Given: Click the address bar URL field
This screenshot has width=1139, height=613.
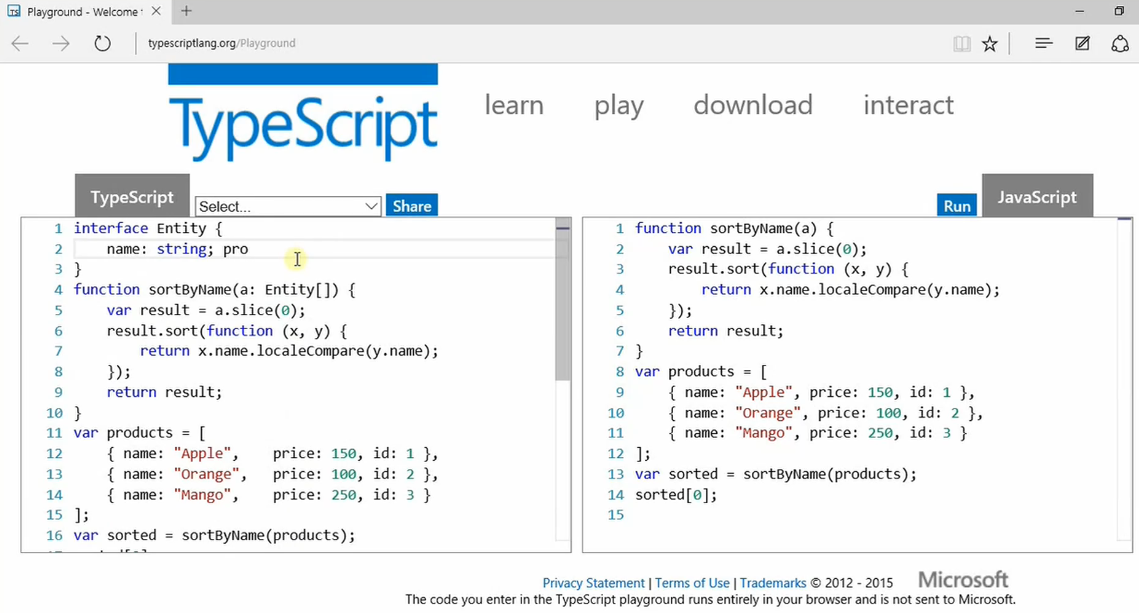Looking at the screenshot, I should [x=222, y=44].
